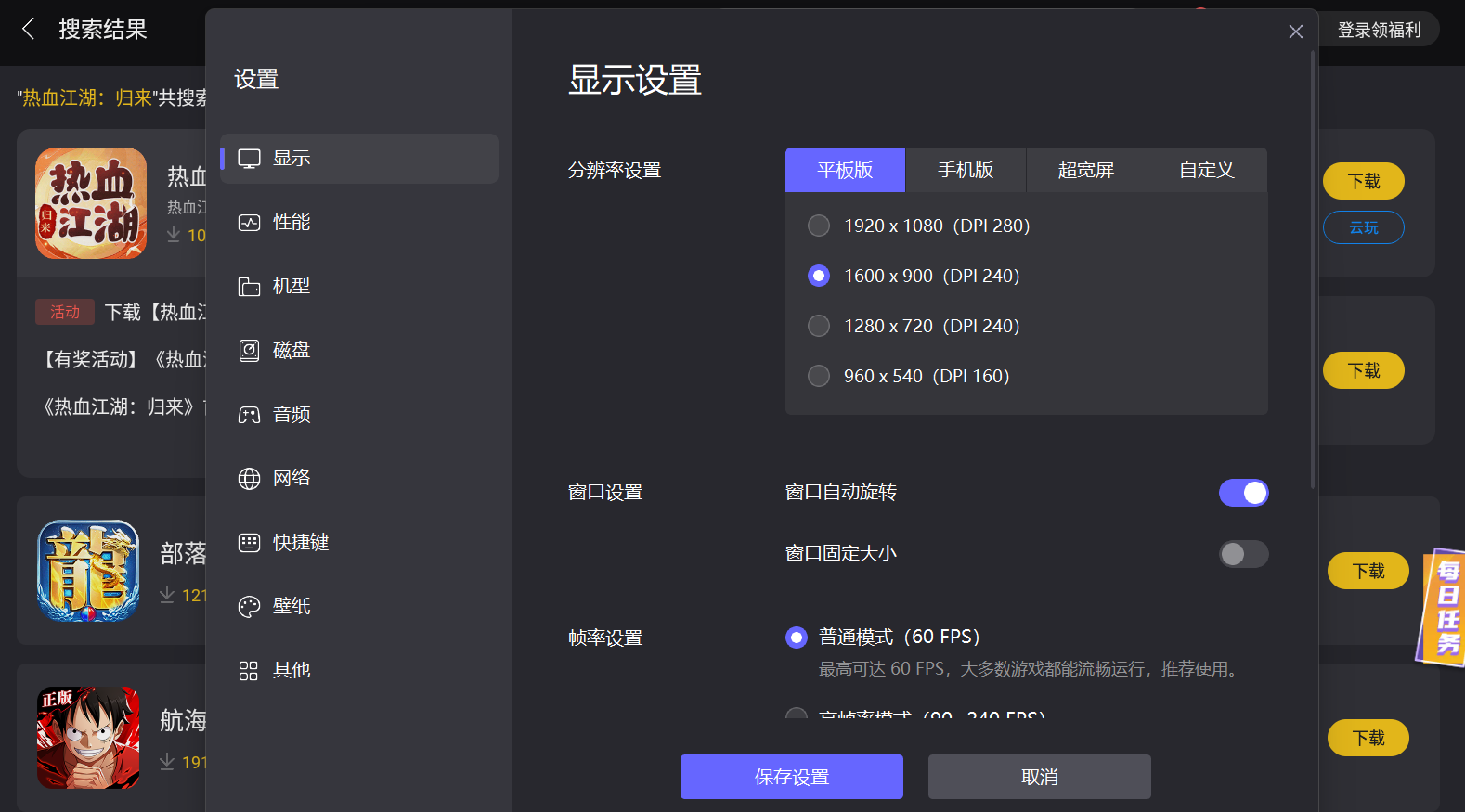
Task: Click the wallpaper palette icon
Action: coord(249,607)
